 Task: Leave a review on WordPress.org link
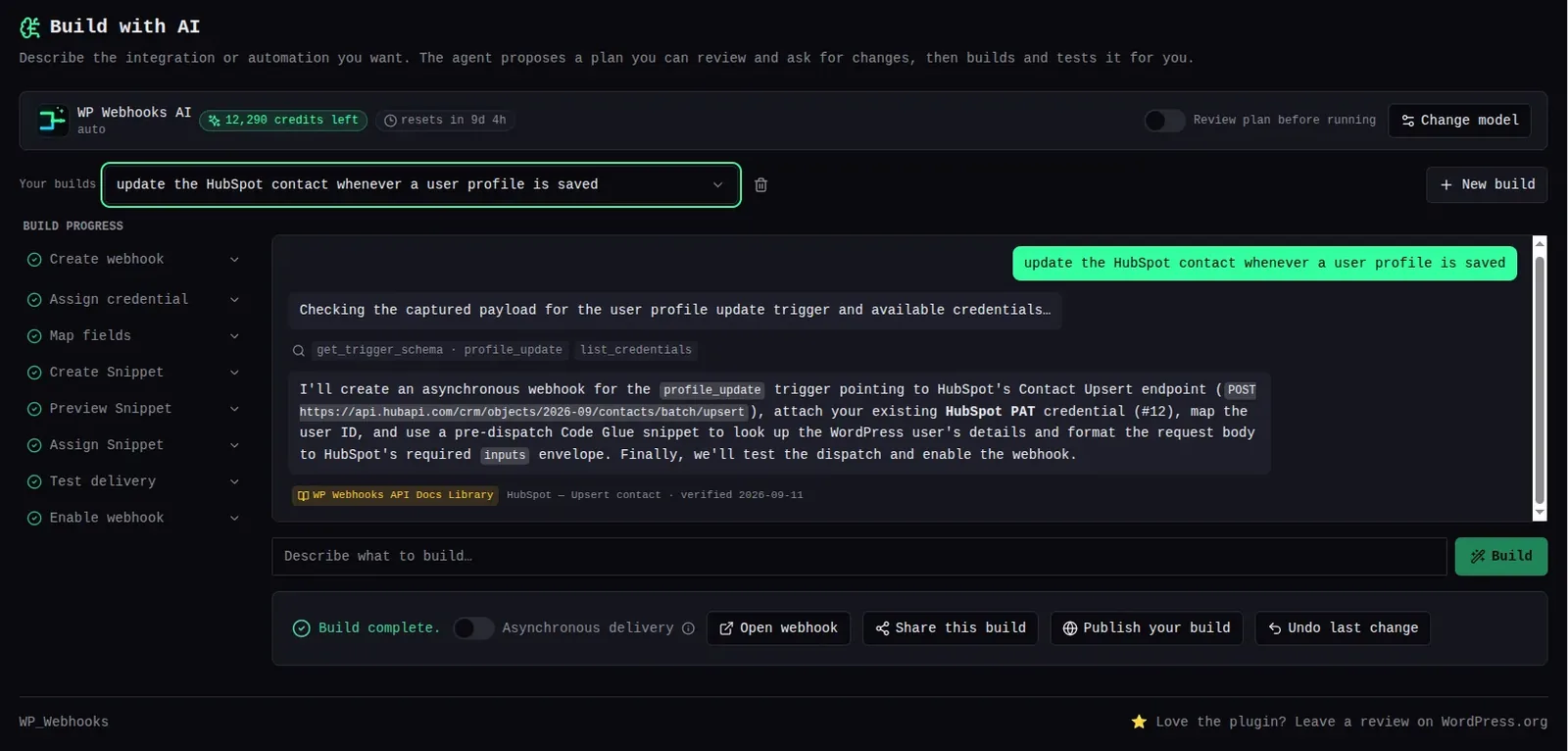pyautogui.click(x=1351, y=722)
